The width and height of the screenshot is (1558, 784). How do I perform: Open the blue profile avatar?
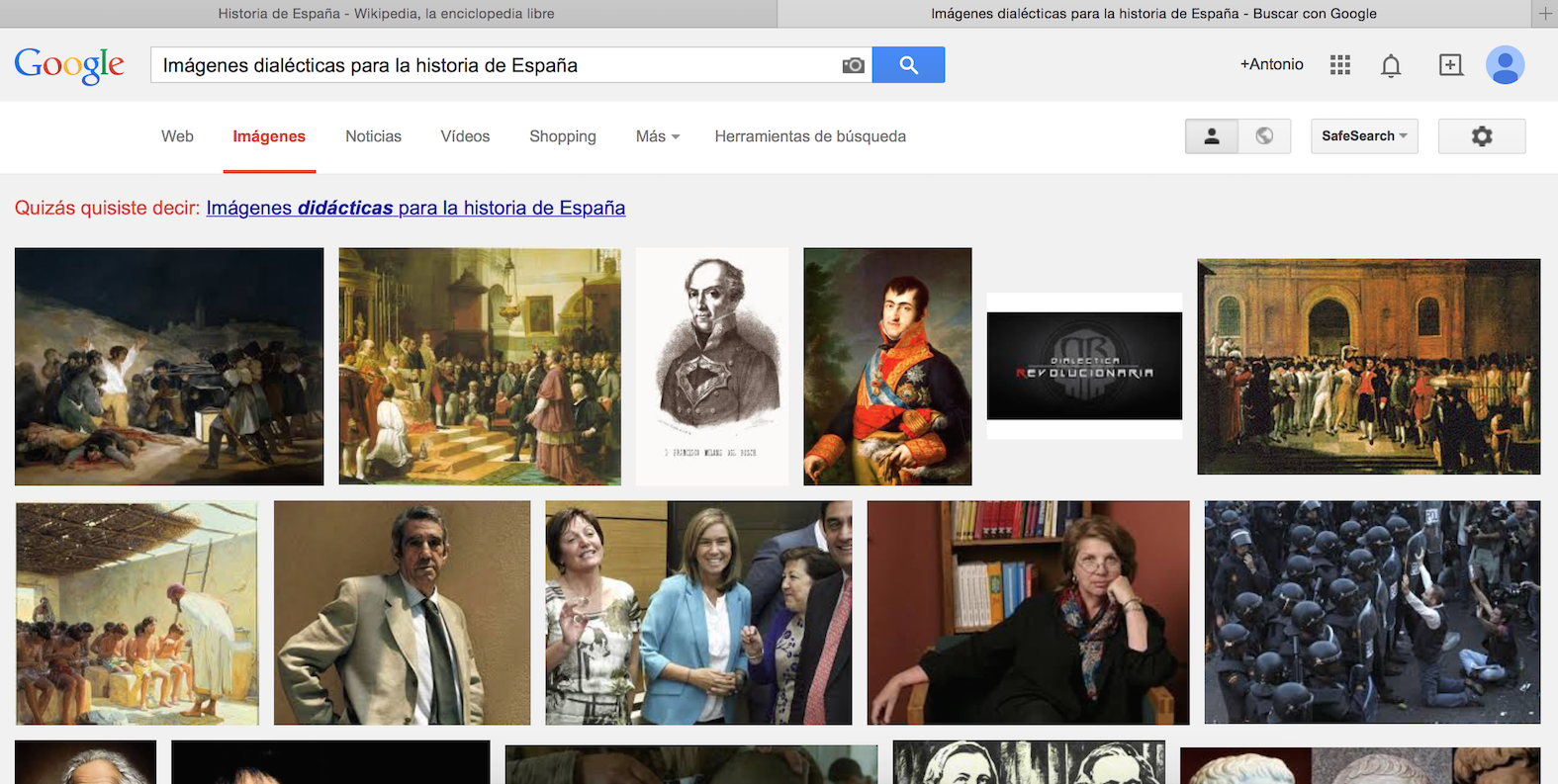1505,65
